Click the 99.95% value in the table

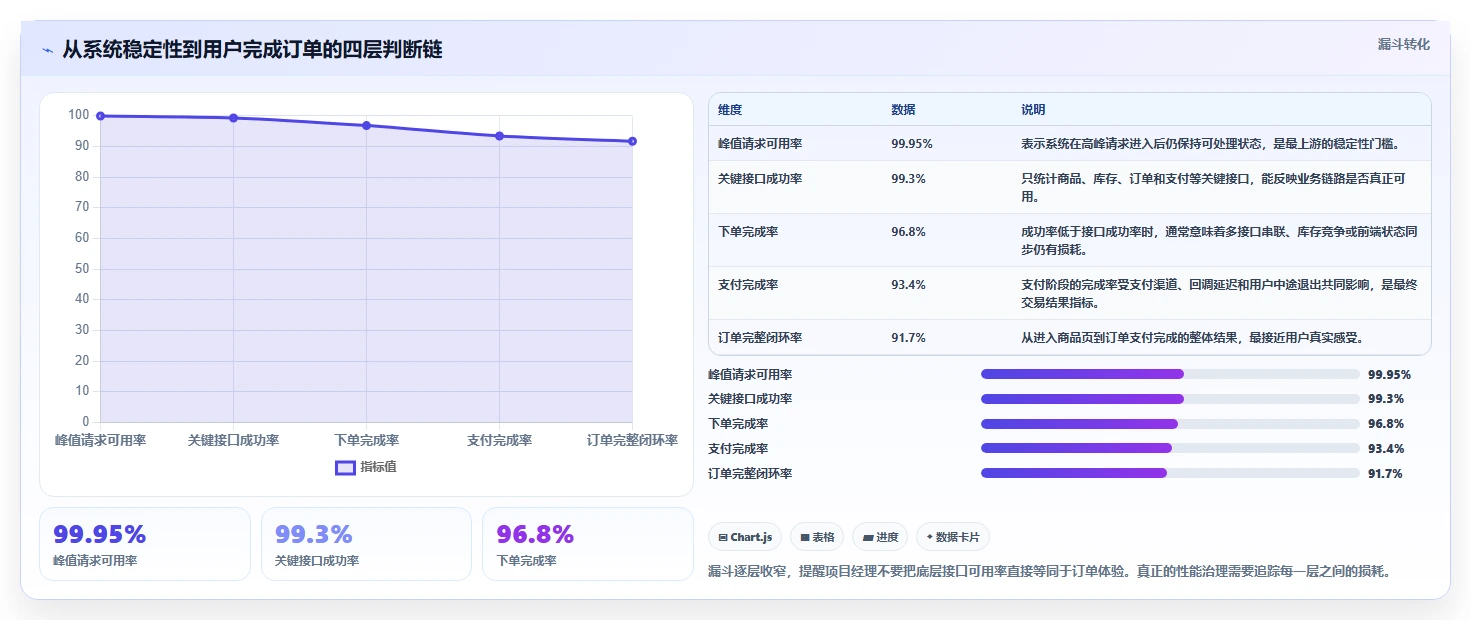(x=912, y=144)
